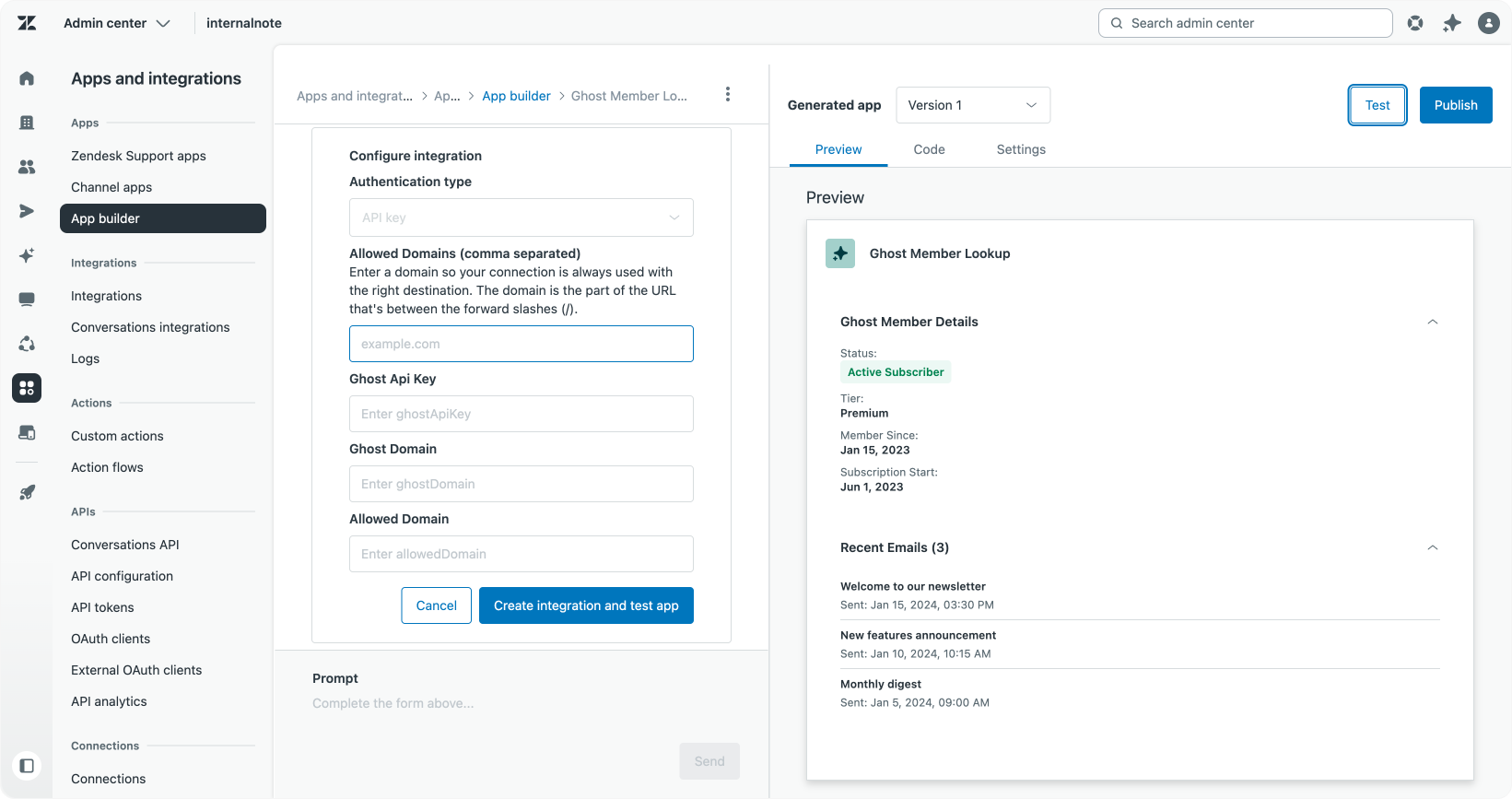This screenshot has height=799, width=1512.
Task: Focus the example.com allowed domains field
Action: (522, 344)
